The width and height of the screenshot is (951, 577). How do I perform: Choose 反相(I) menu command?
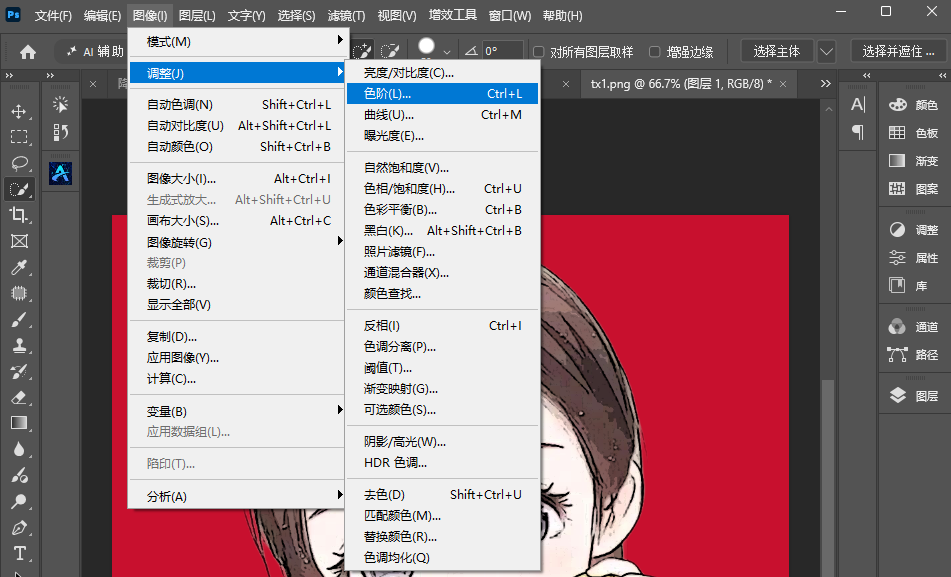pos(442,326)
